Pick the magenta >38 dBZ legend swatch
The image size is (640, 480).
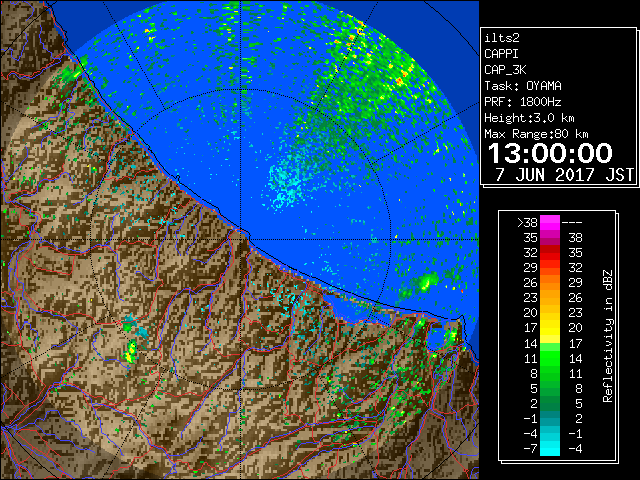coord(550,223)
